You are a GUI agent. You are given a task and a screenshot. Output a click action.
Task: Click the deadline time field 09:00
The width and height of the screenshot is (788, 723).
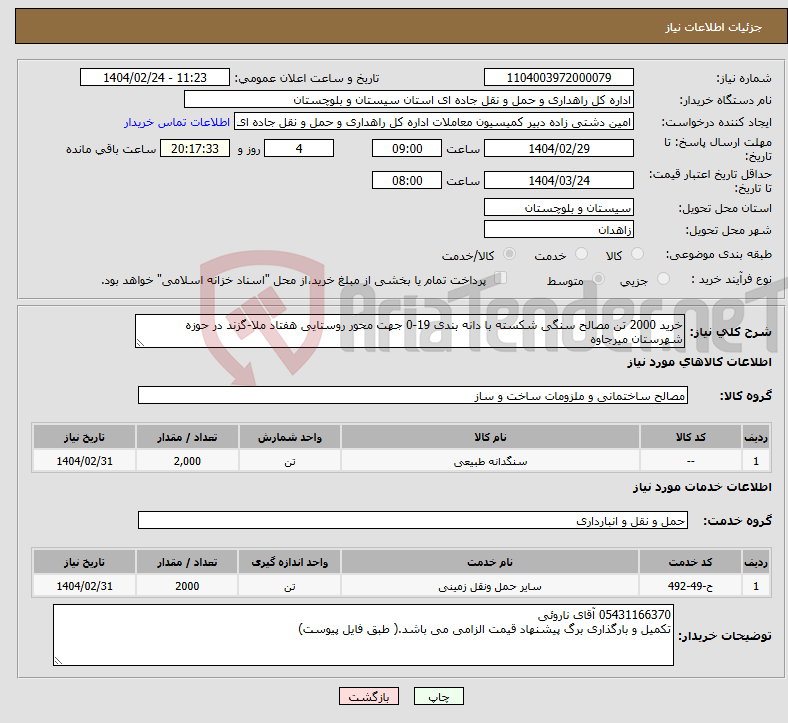tap(407, 148)
